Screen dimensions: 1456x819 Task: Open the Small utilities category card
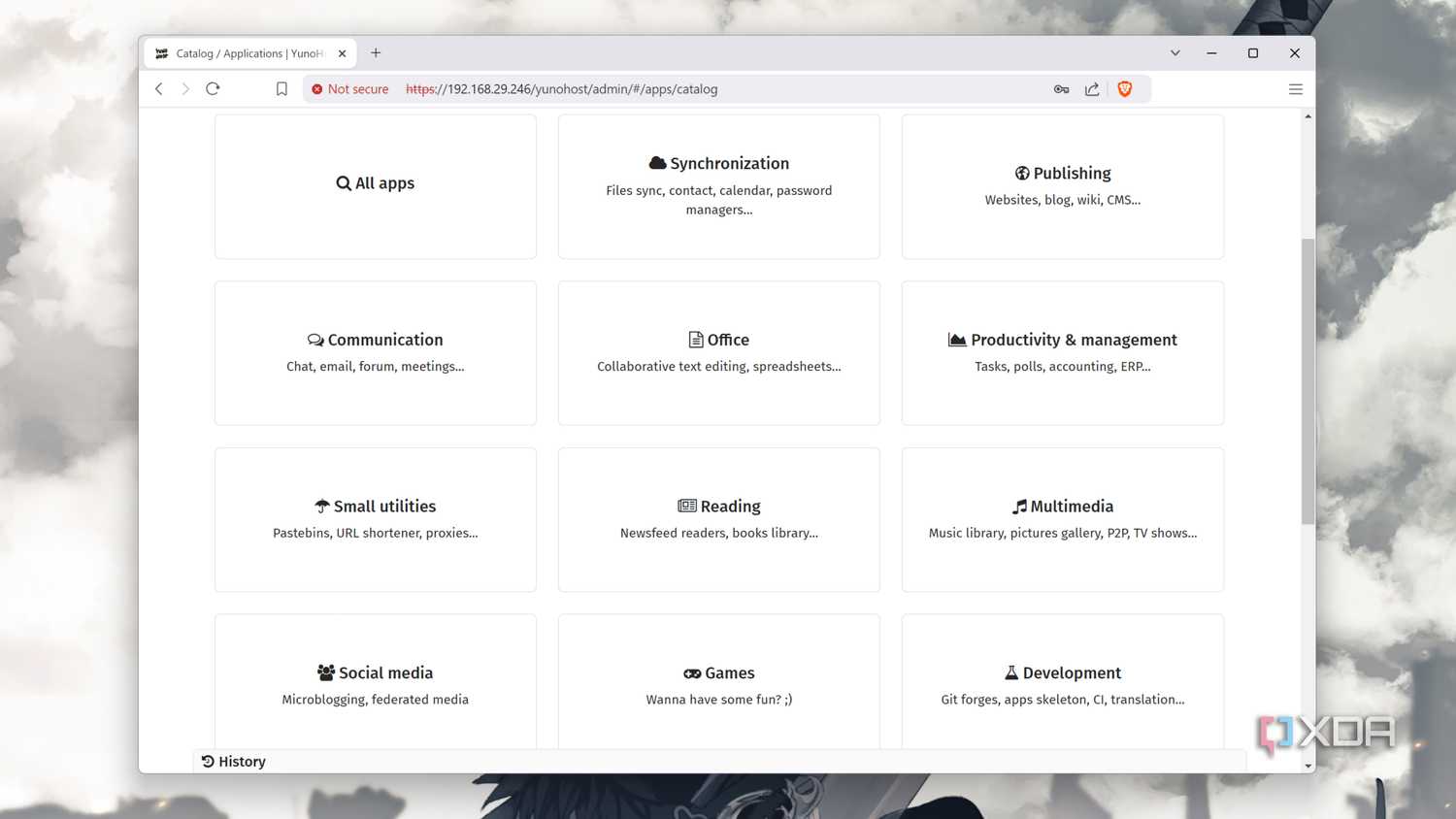click(x=376, y=519)
